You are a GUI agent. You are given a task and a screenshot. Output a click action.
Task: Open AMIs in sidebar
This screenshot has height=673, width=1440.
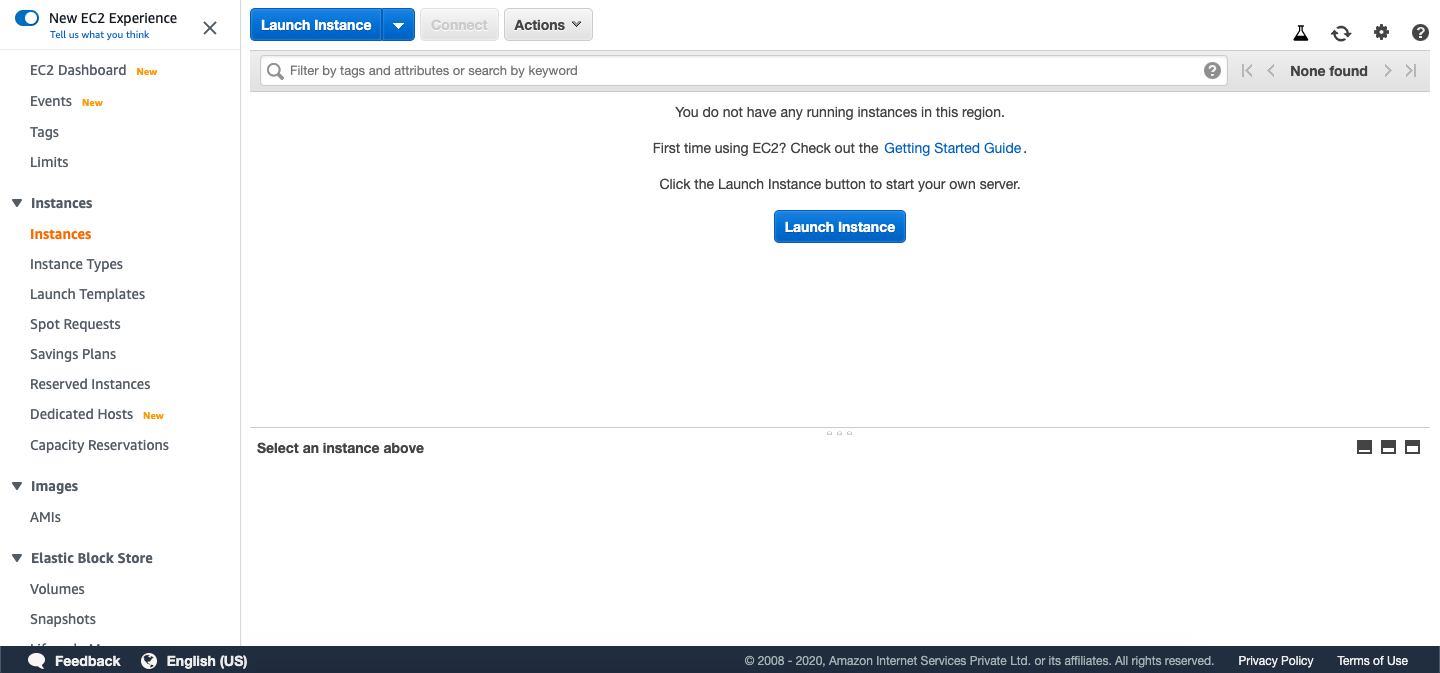[45, 517]
